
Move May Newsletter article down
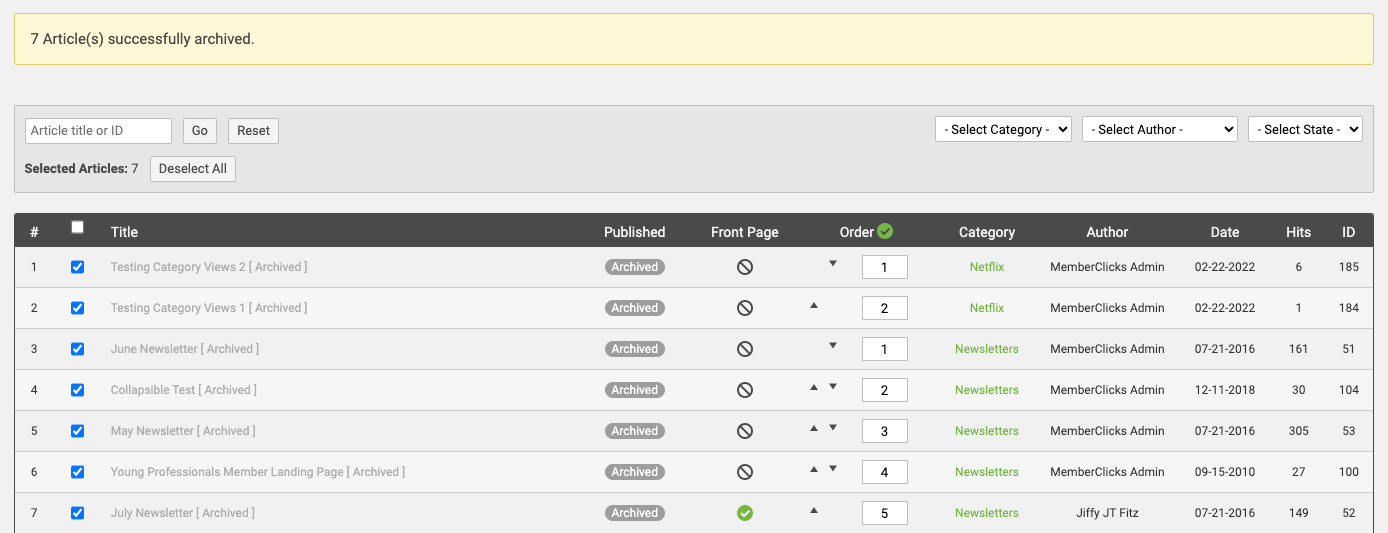[x=833, y=428]
